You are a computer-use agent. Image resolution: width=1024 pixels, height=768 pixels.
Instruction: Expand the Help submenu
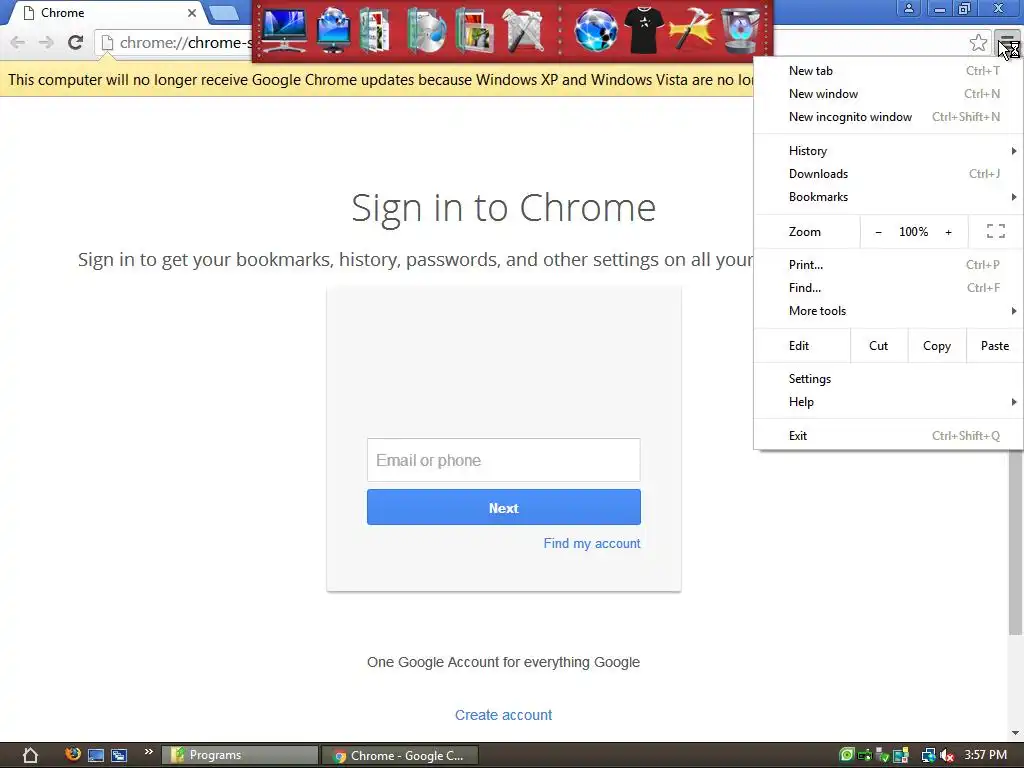click(x=888, y=402)
